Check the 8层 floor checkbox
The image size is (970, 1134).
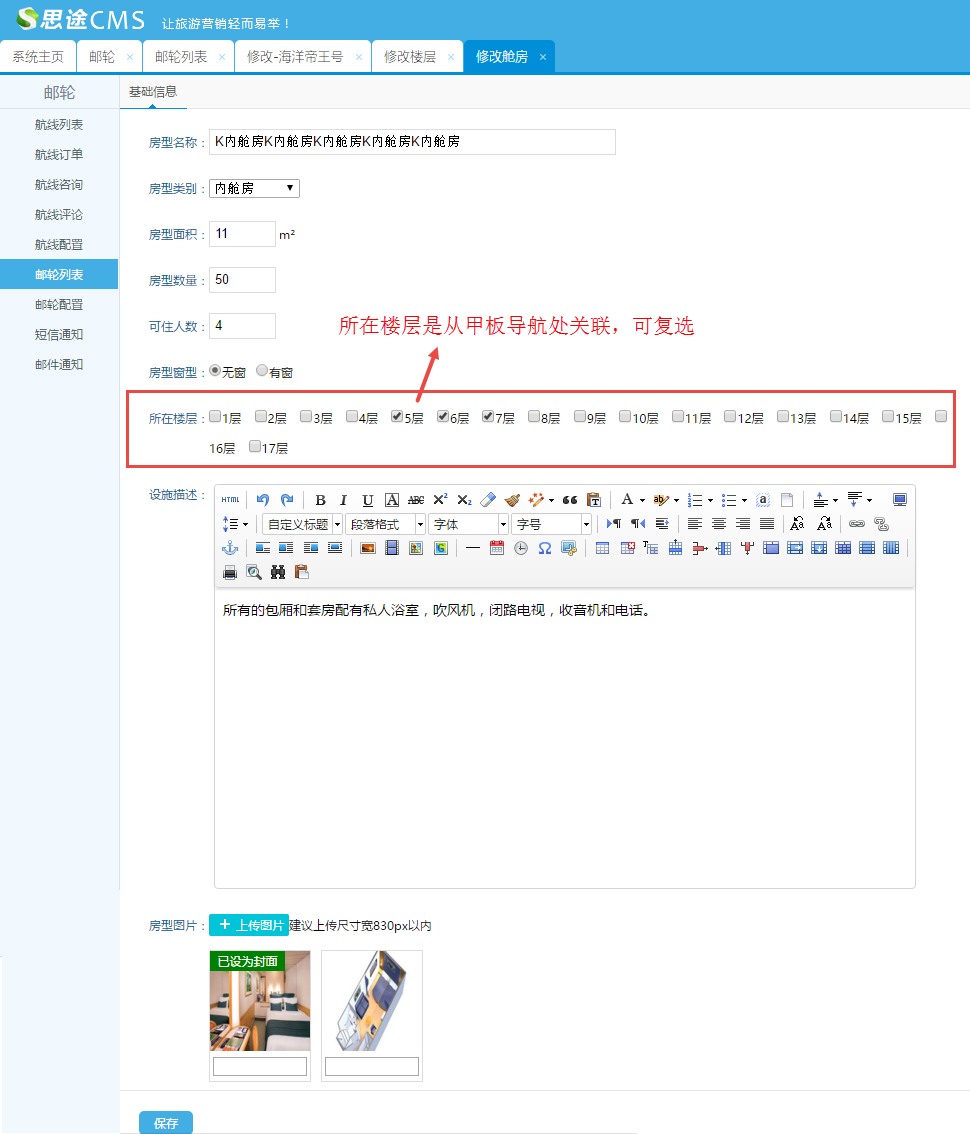[x=534, y=417]
